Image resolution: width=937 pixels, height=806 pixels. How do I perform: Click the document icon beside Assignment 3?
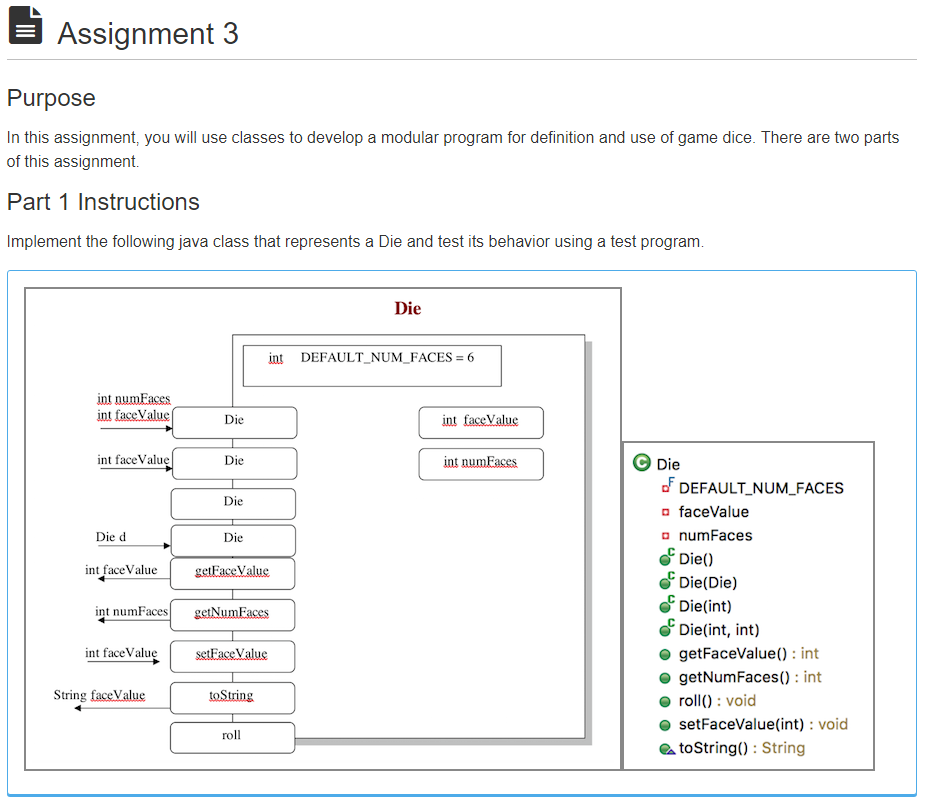[24, 28]
